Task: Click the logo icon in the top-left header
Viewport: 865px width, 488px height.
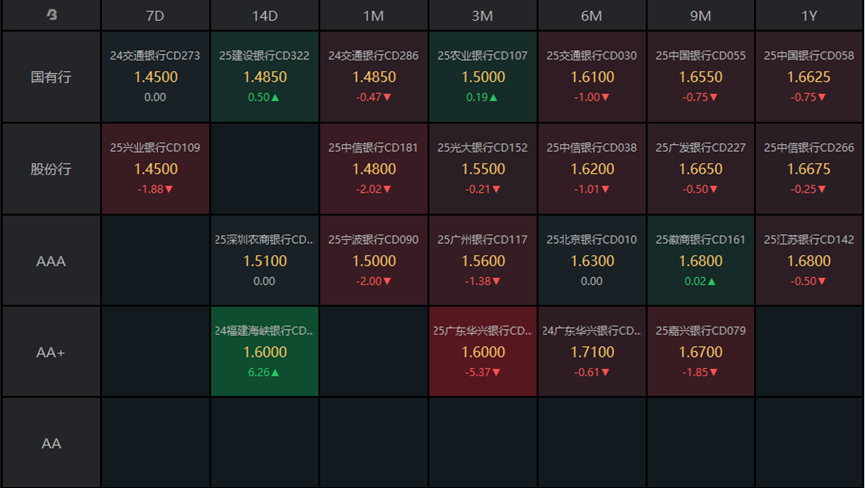Action: pos(51,15)
